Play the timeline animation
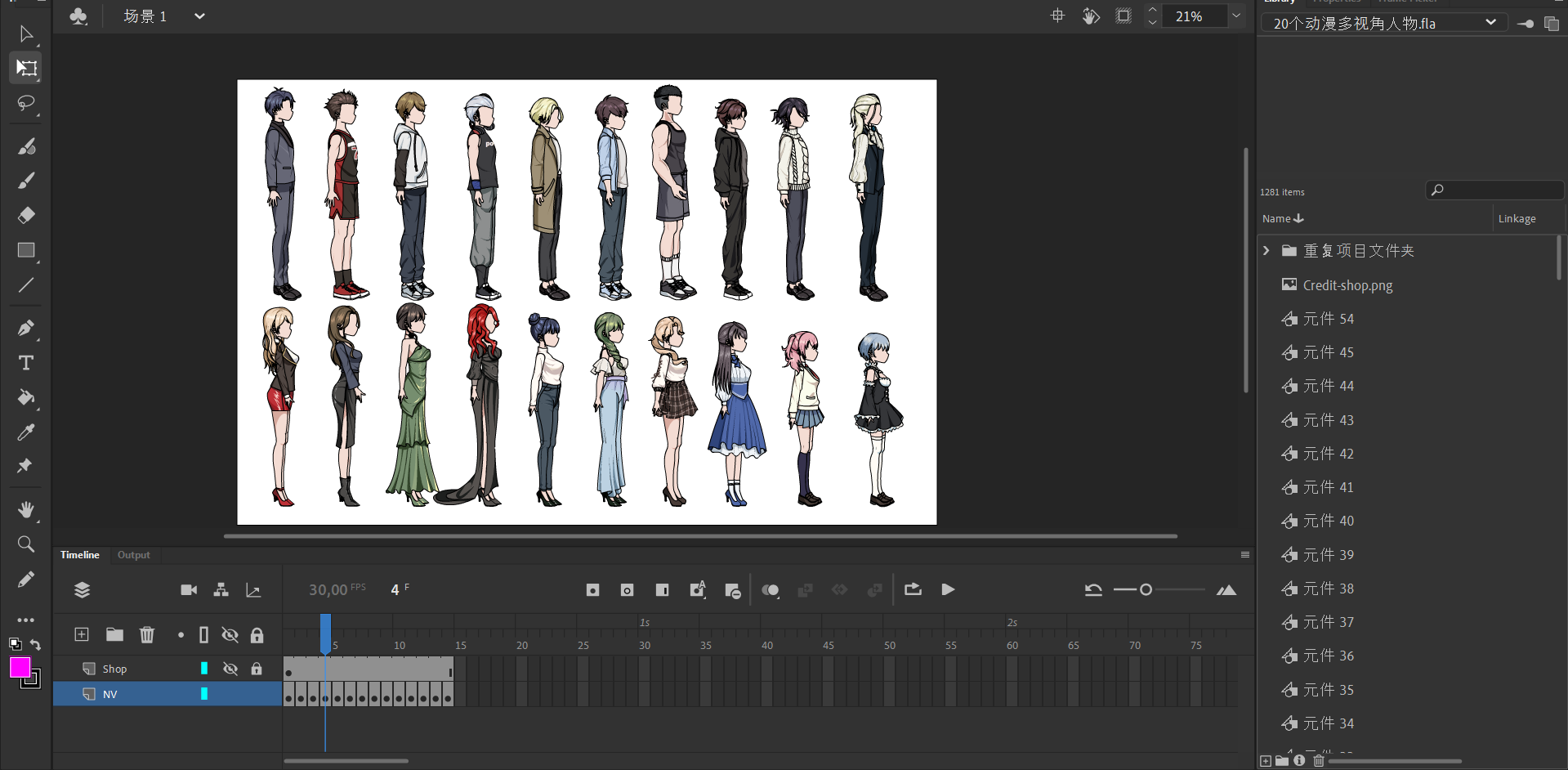 tap(948, 589)
